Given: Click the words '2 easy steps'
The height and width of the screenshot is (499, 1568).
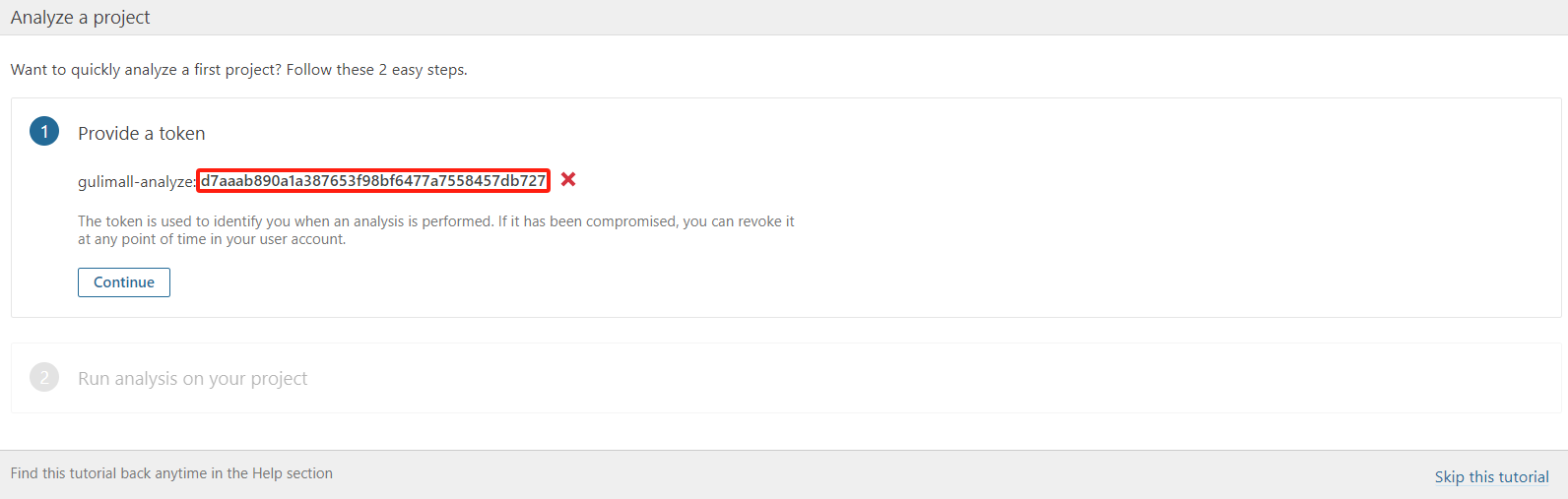Looking at the screenshot, I should tap(422, 69).
